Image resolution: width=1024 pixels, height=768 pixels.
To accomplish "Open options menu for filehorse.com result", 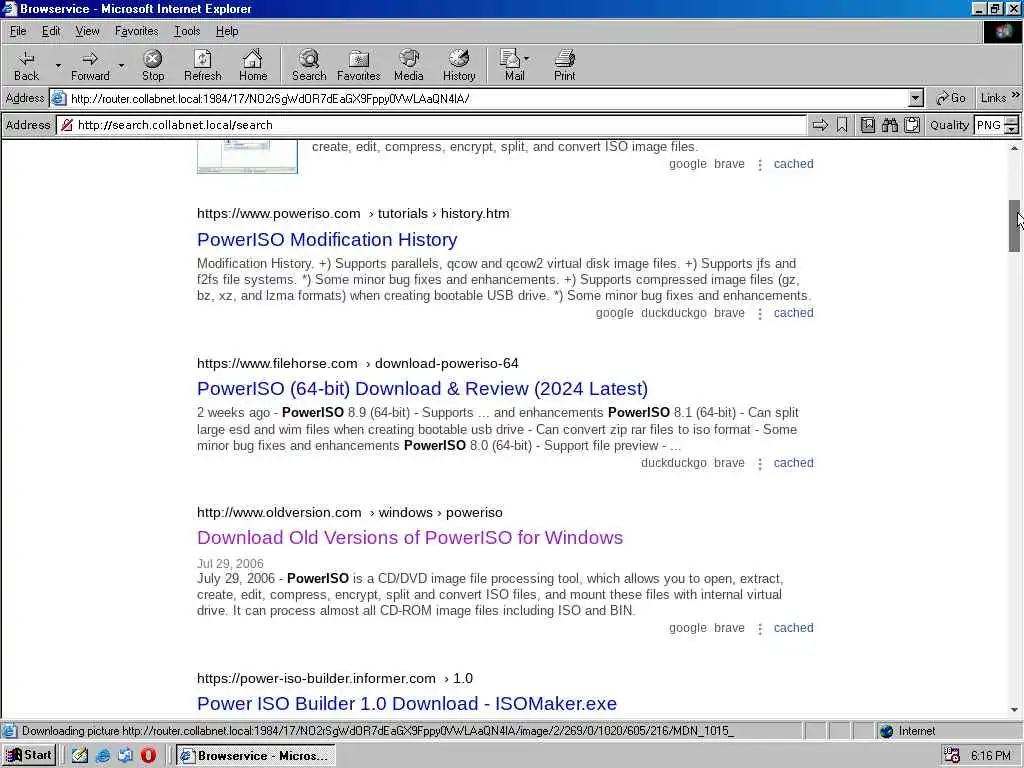I will (760, 464).
